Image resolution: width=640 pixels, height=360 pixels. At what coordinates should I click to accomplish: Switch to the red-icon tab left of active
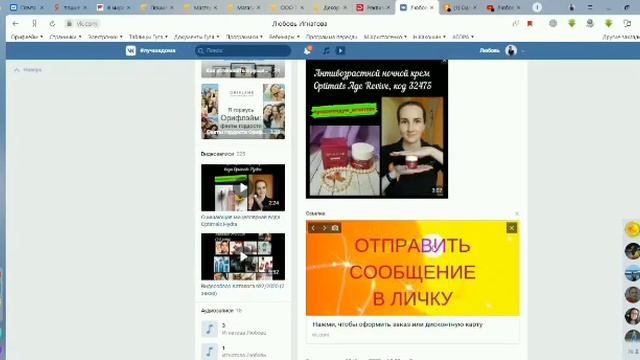coord(373,8)
